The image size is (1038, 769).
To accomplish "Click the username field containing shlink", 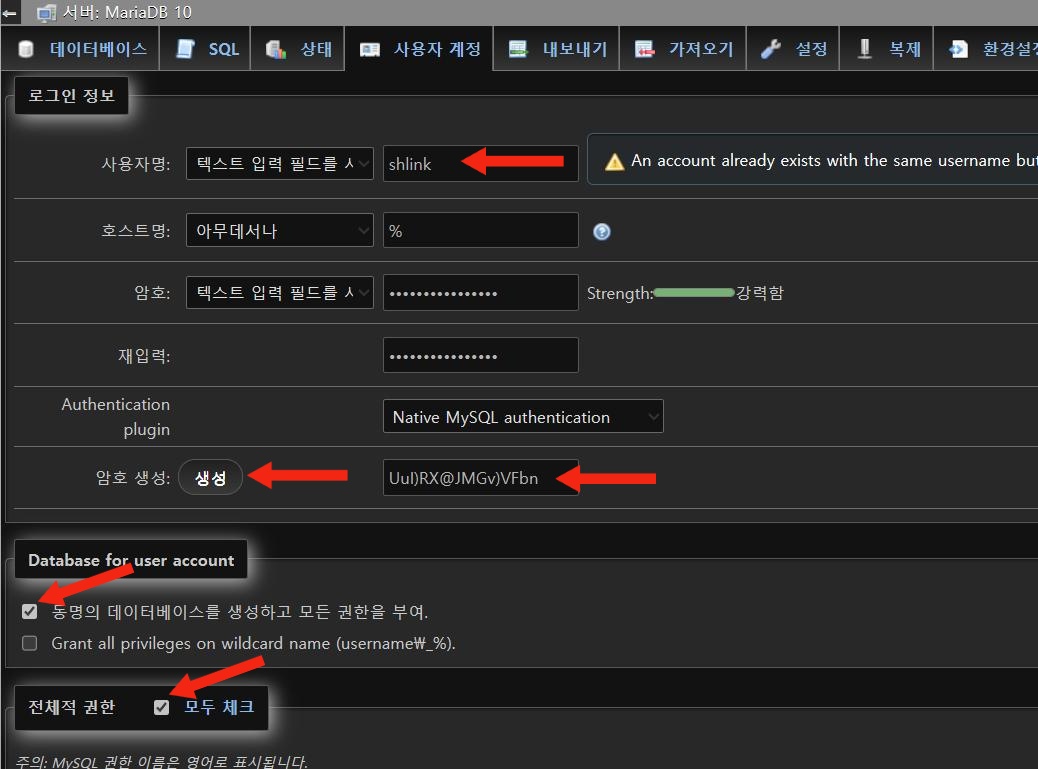I will [x=480, y=163].
